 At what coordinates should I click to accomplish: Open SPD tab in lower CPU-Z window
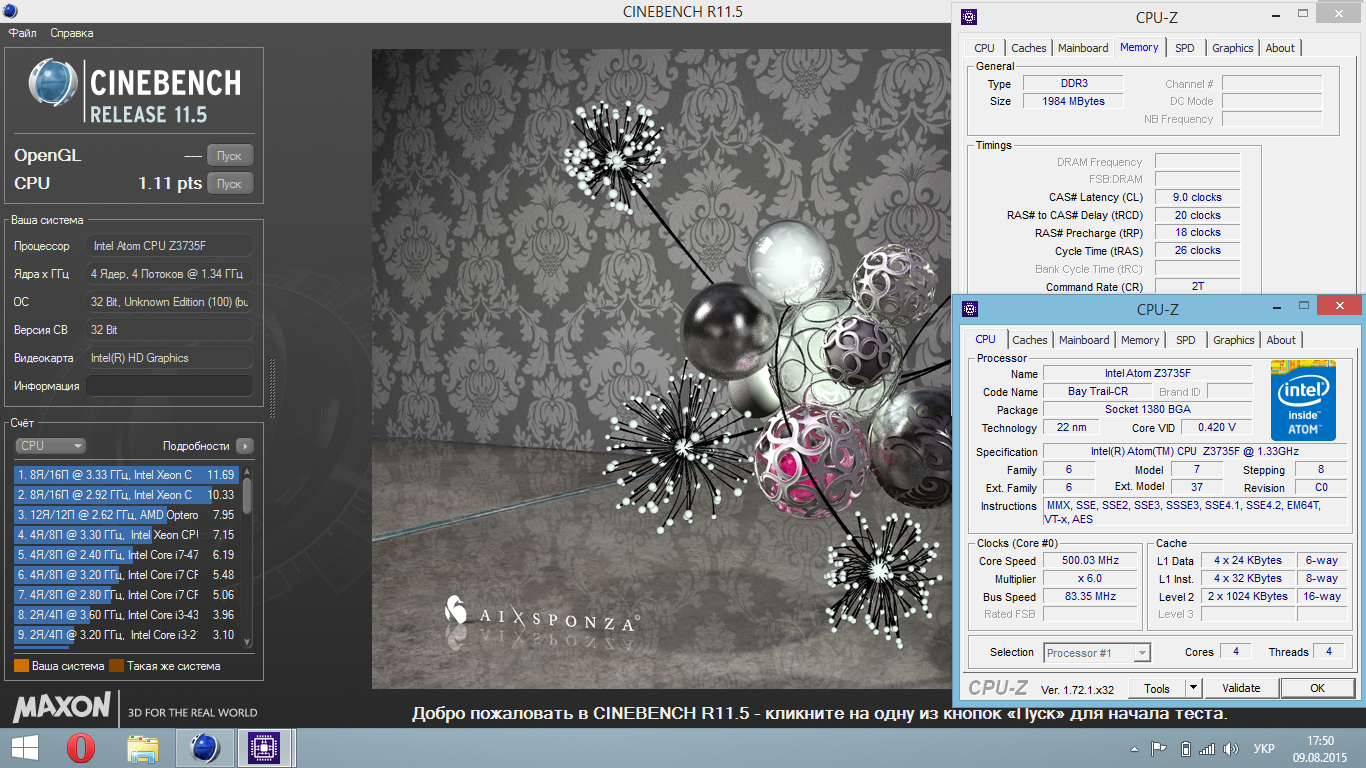tap(1185, 340)
